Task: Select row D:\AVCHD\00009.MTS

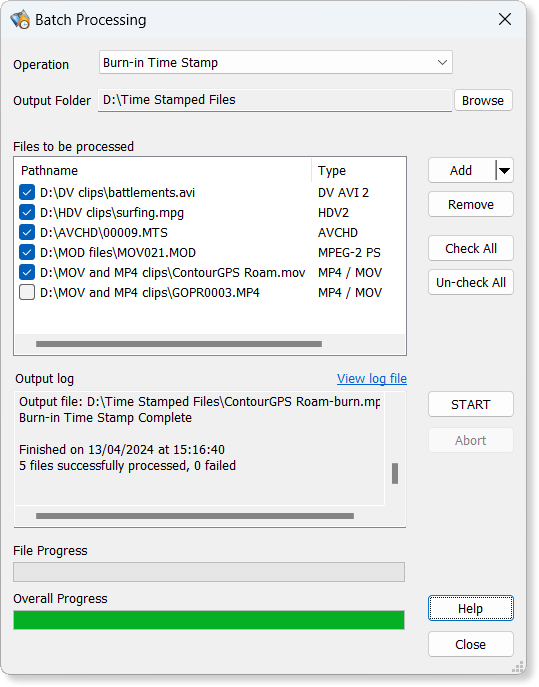Action: pyautogui.click(x=104, y=233)
